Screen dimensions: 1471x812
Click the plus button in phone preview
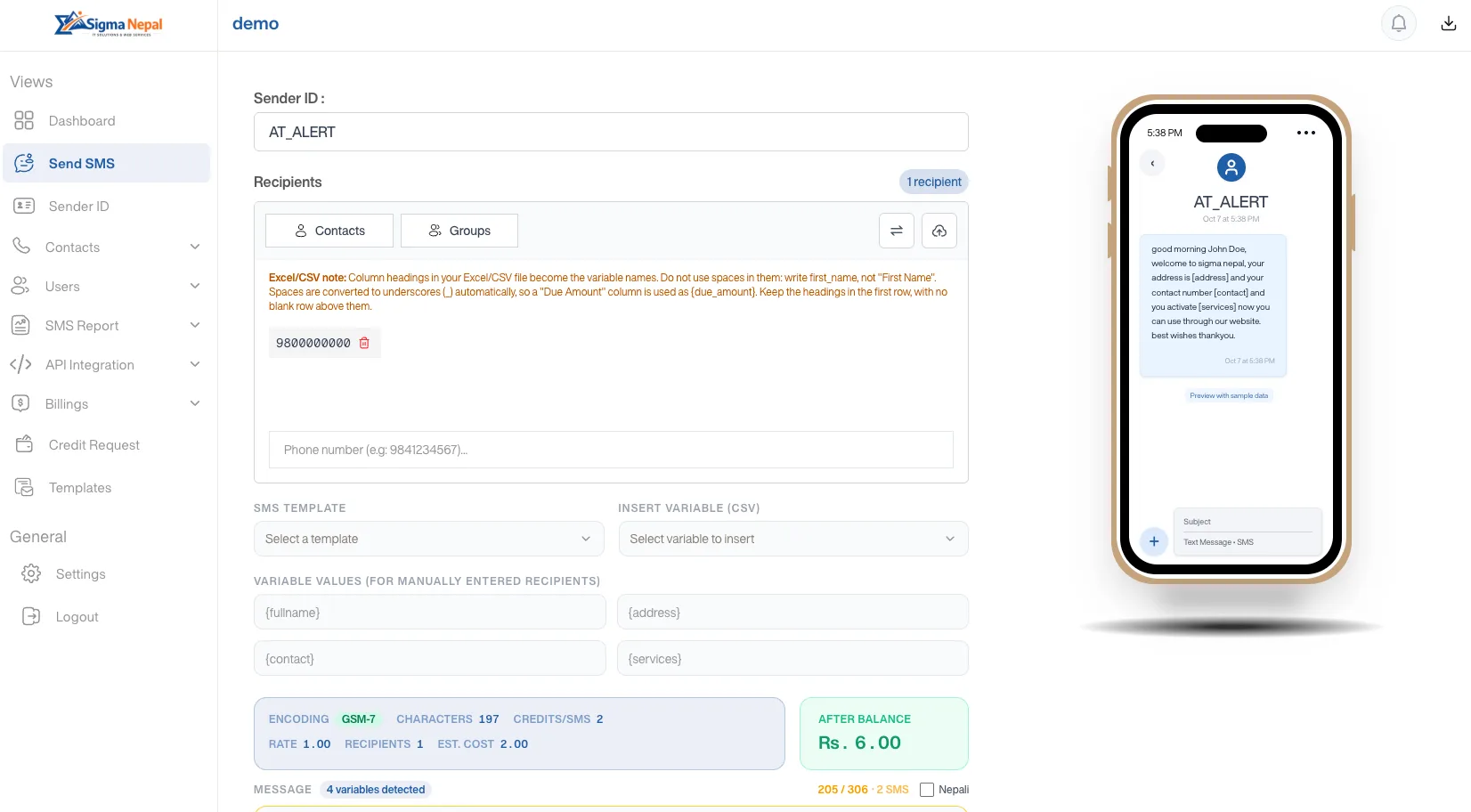[1154, 541]
